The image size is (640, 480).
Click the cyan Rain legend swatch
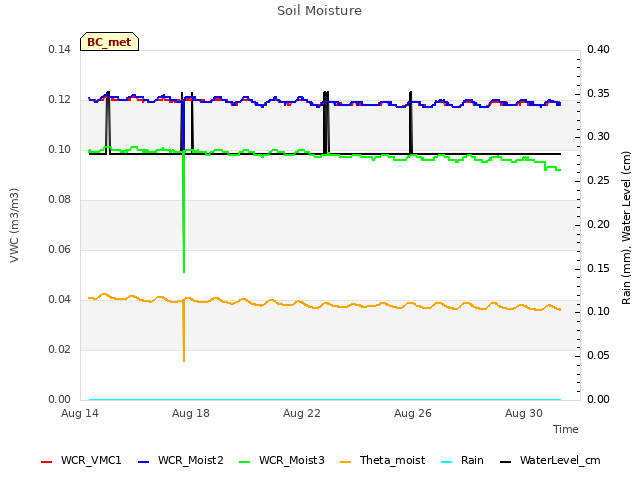tap(447, 462)
